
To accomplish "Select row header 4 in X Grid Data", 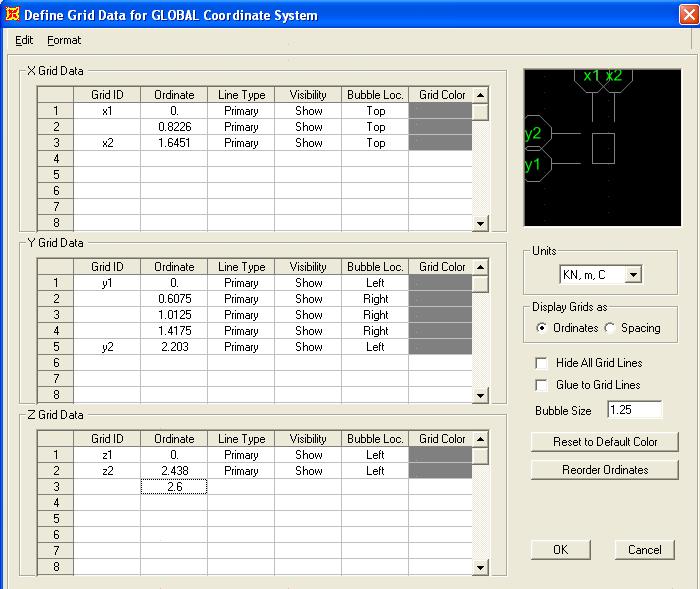I will pyautogui.click(x=56, y=159).
